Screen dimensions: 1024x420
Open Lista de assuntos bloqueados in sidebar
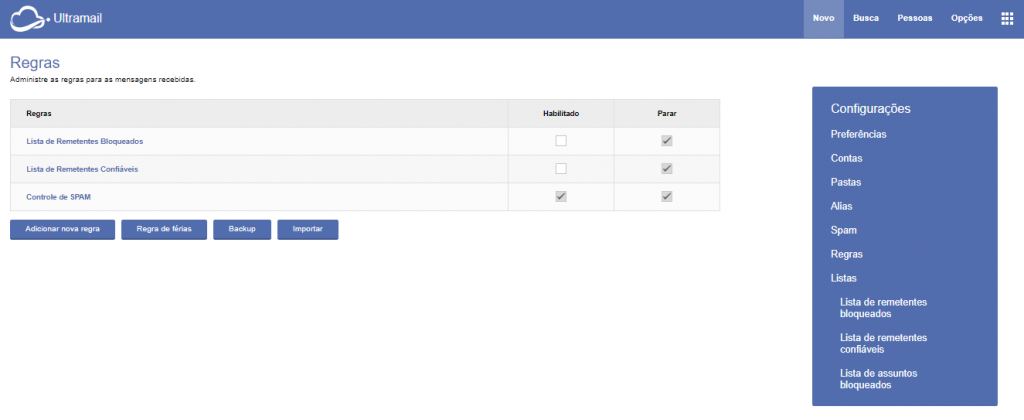[x=879, y=379]
